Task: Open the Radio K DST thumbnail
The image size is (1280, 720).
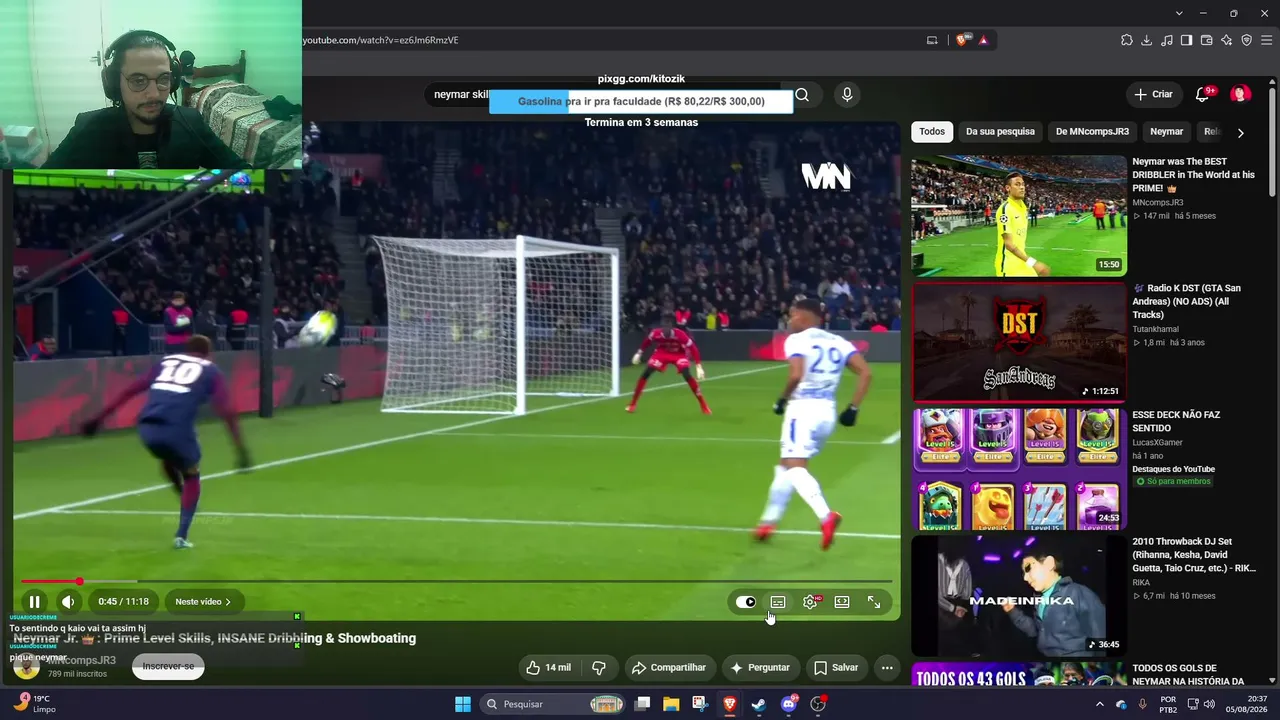Action: point(1019,342)
